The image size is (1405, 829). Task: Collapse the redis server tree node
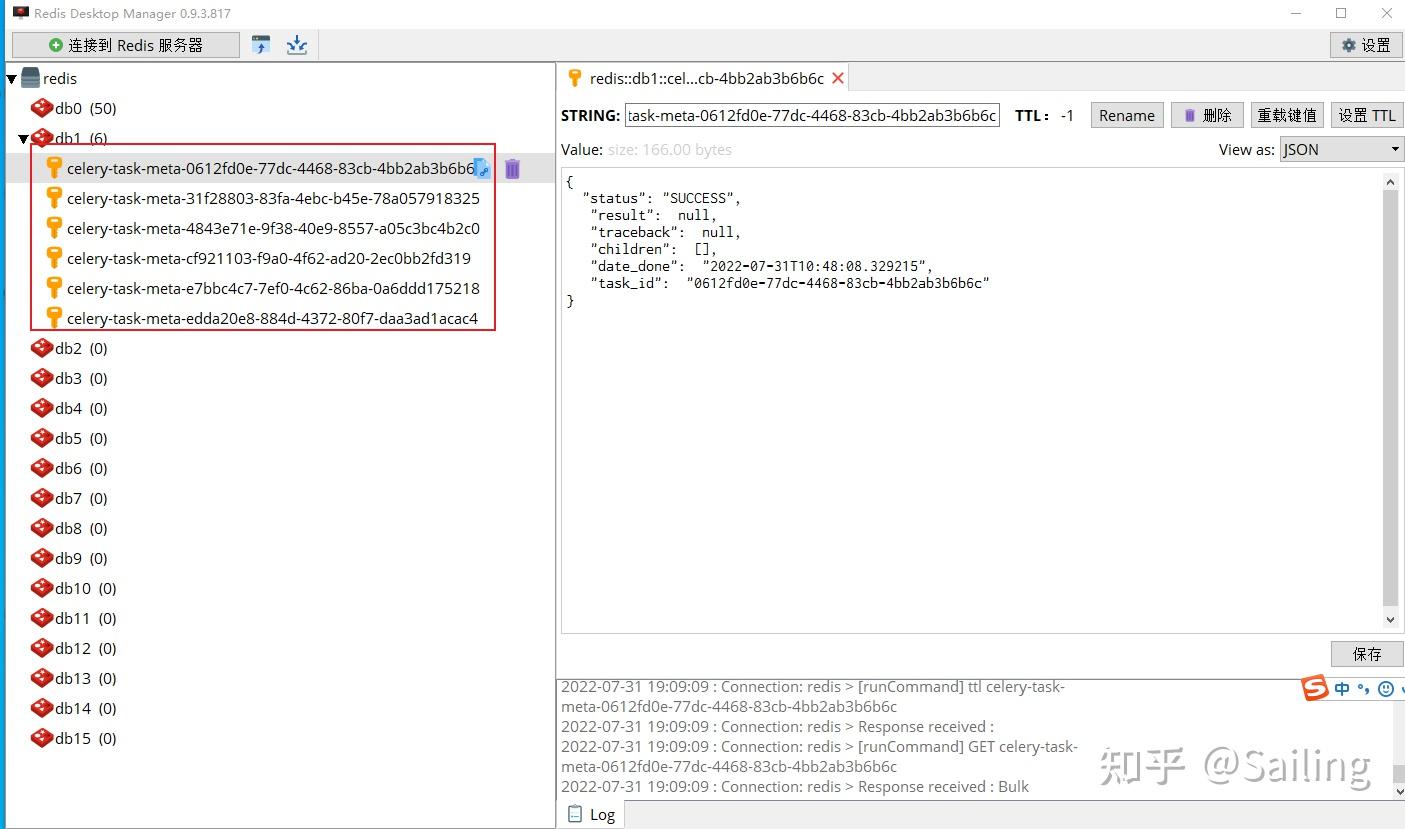12,79
